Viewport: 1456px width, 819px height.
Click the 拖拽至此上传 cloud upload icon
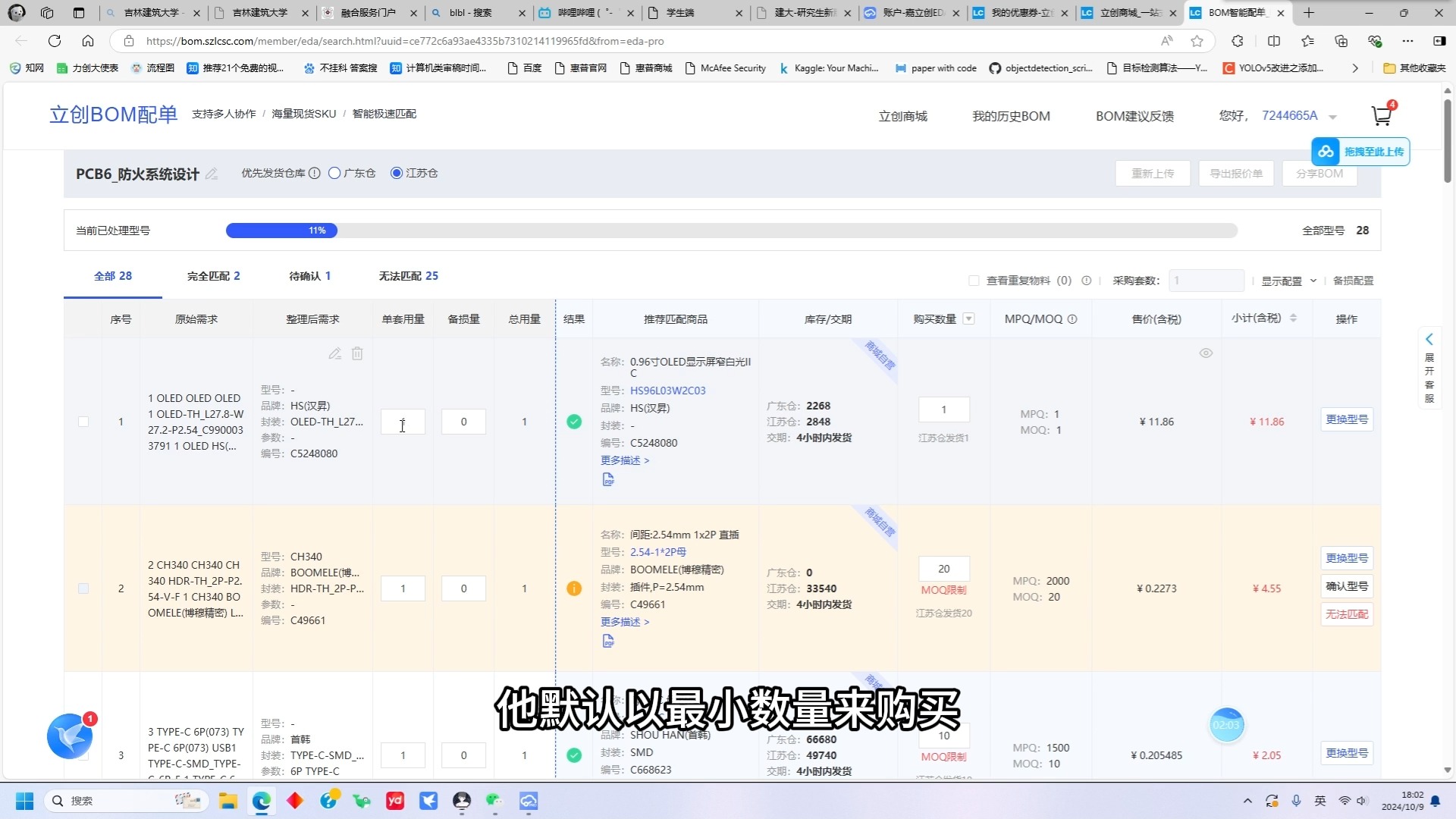tap(1326, 152)
